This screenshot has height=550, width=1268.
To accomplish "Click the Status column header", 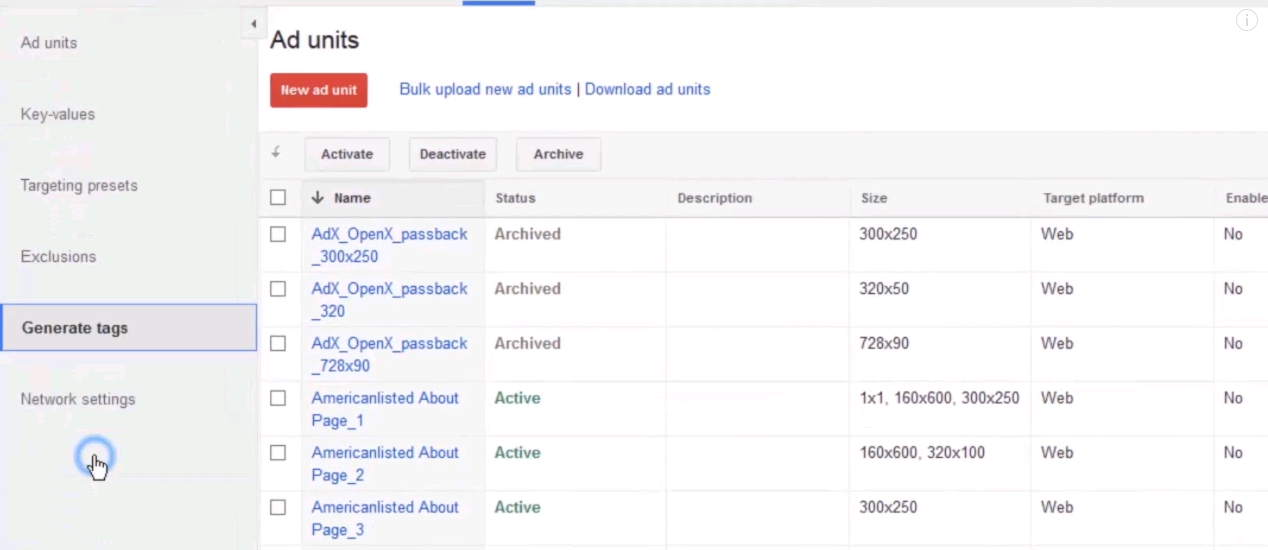I will click(x=515, y=198).
